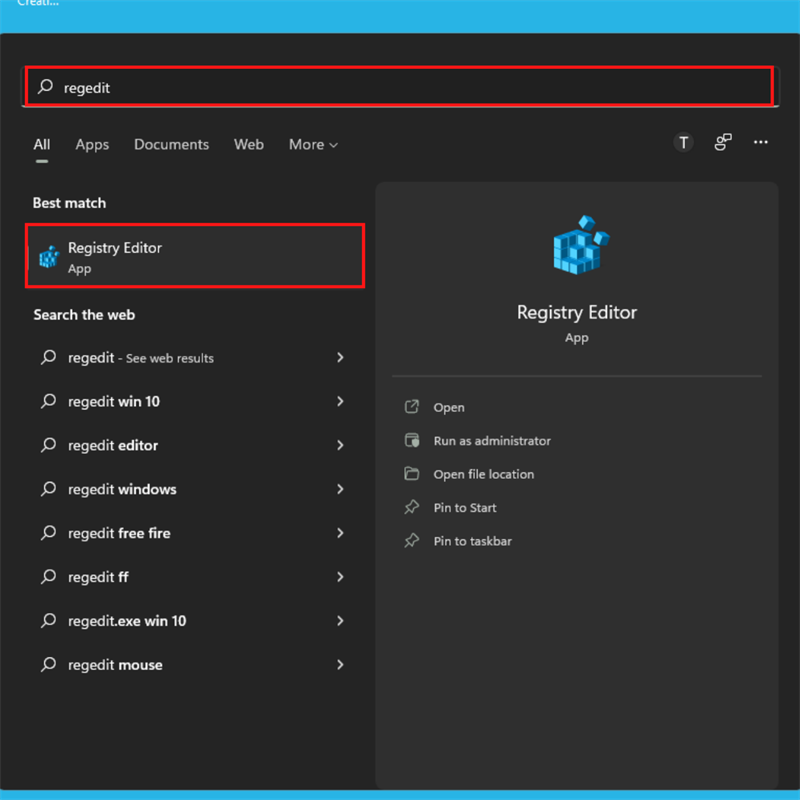Click the T account avatar

point(683,142)
